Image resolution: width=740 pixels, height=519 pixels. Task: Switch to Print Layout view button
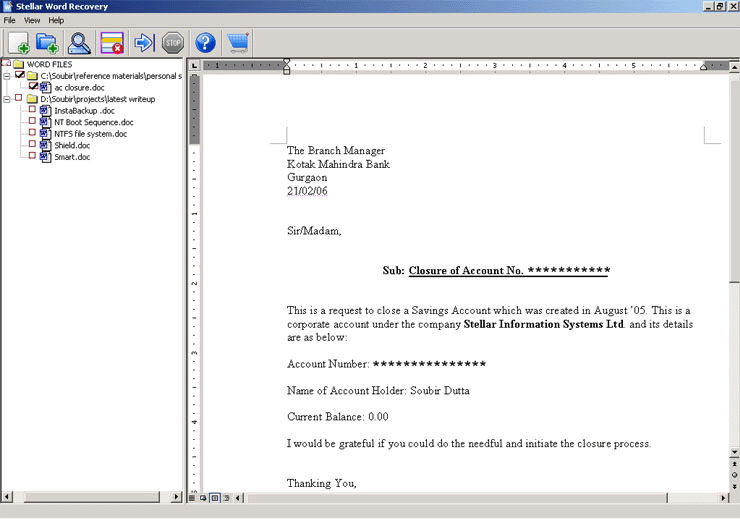(215, 498)
